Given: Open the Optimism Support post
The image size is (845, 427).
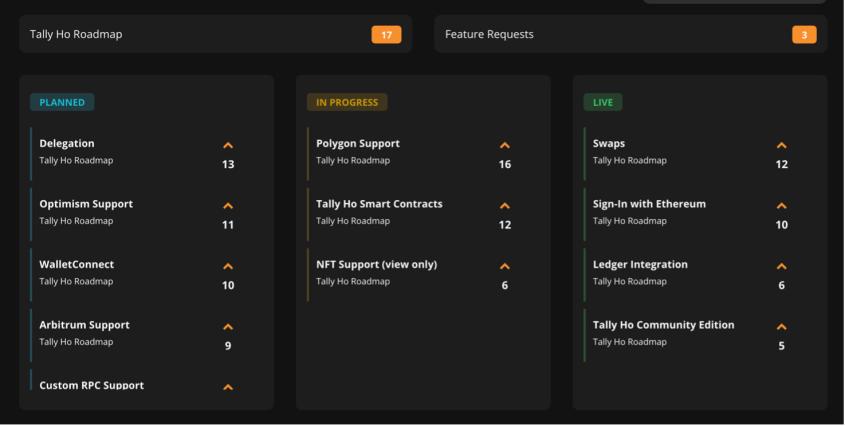Looking at the screenshot, I should coord(86,204).
